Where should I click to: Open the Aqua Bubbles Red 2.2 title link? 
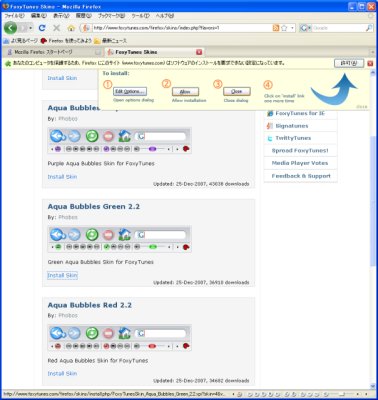pos(90,305)
